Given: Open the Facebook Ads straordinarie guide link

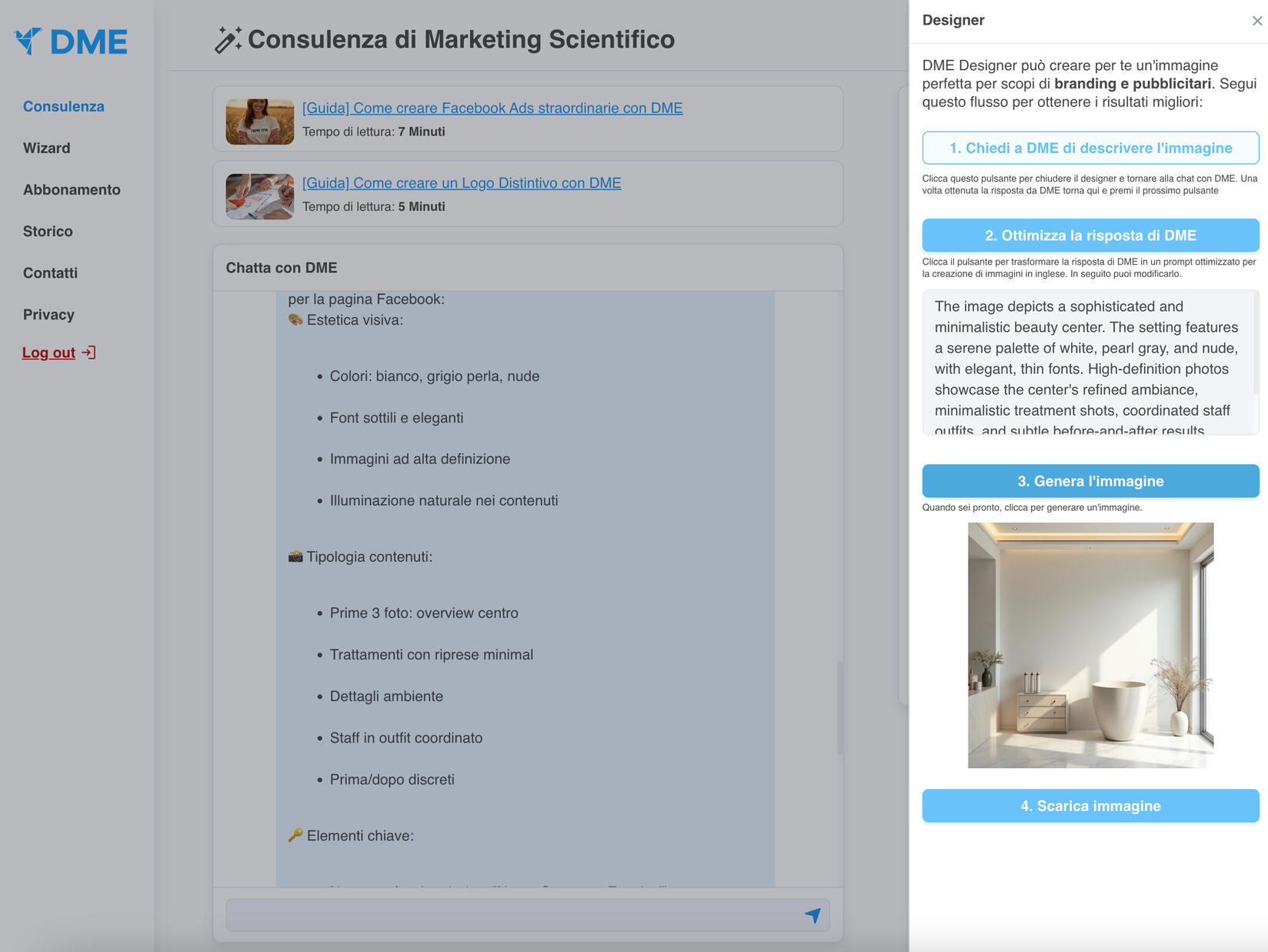Looking at the screenshot, I should tap(492, 108).
